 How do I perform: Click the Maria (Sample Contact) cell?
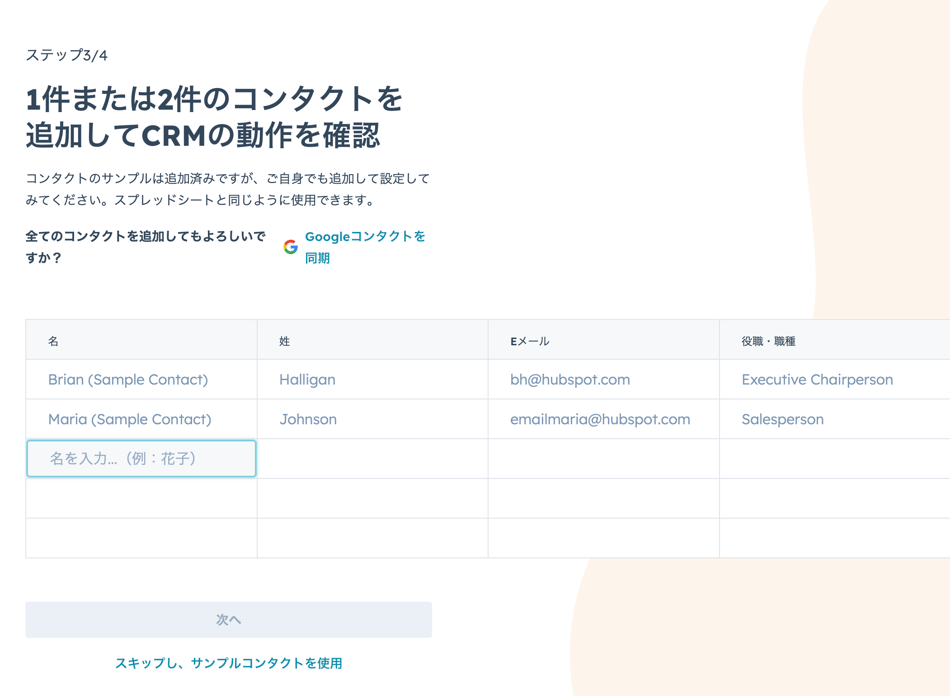pos(141,419)
